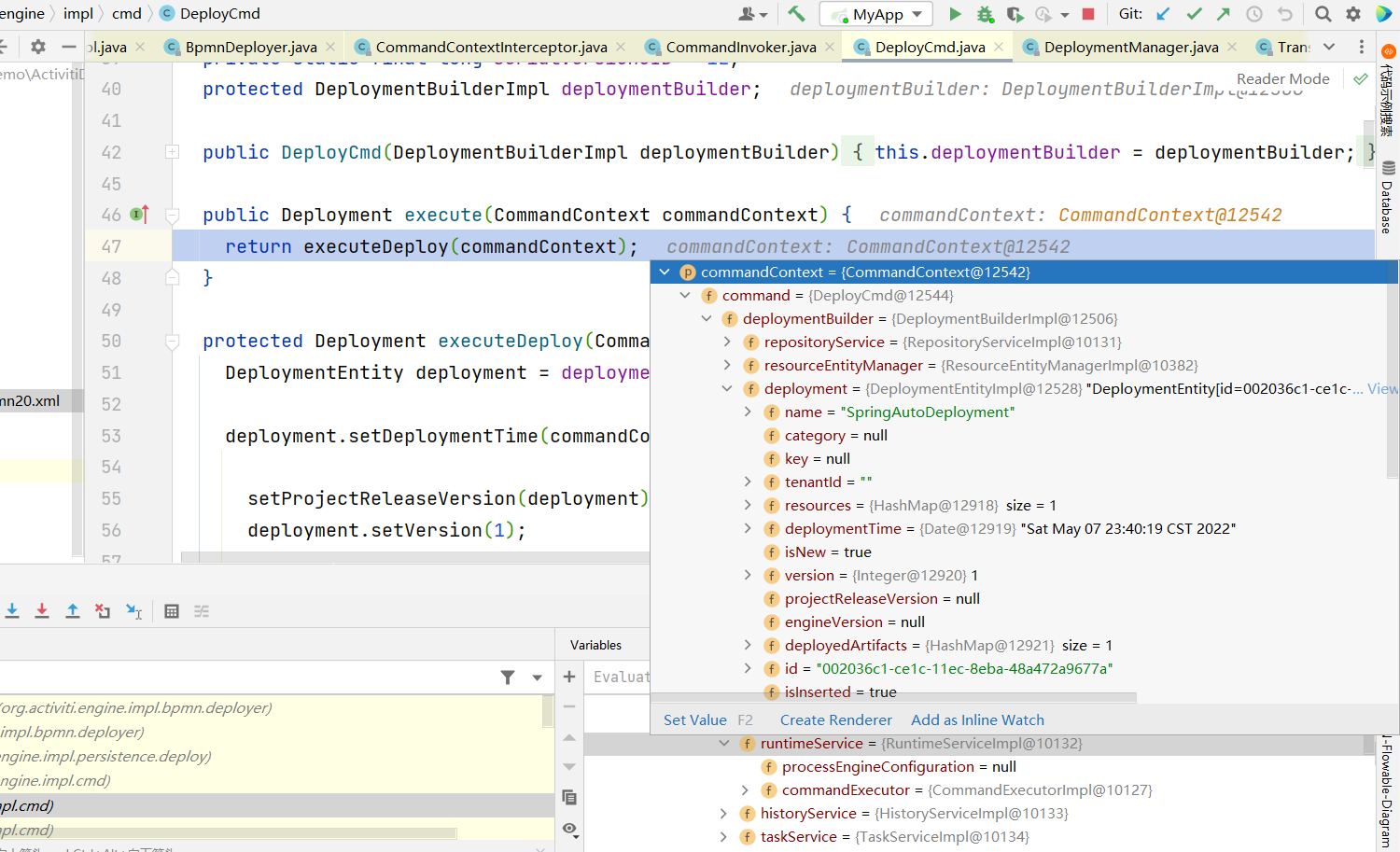Screen dimensions: 1400x852
Task: Click Git commit checkmark icon
Action: (x=1194, y=14)
